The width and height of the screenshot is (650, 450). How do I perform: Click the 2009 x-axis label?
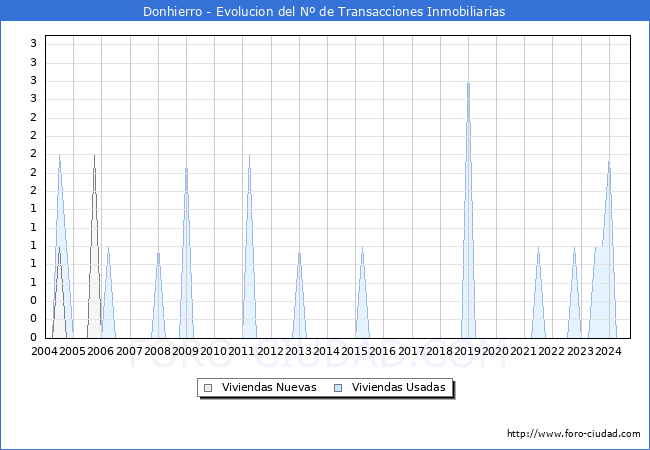click(x=185, y=351)
